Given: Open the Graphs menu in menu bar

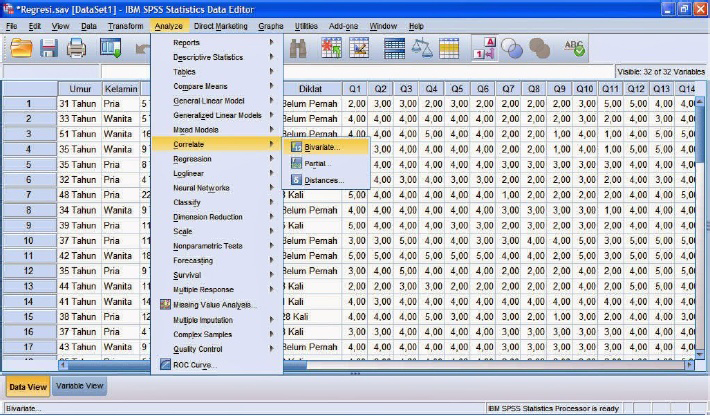Looking at the screenshot, I should click(270, 25).
